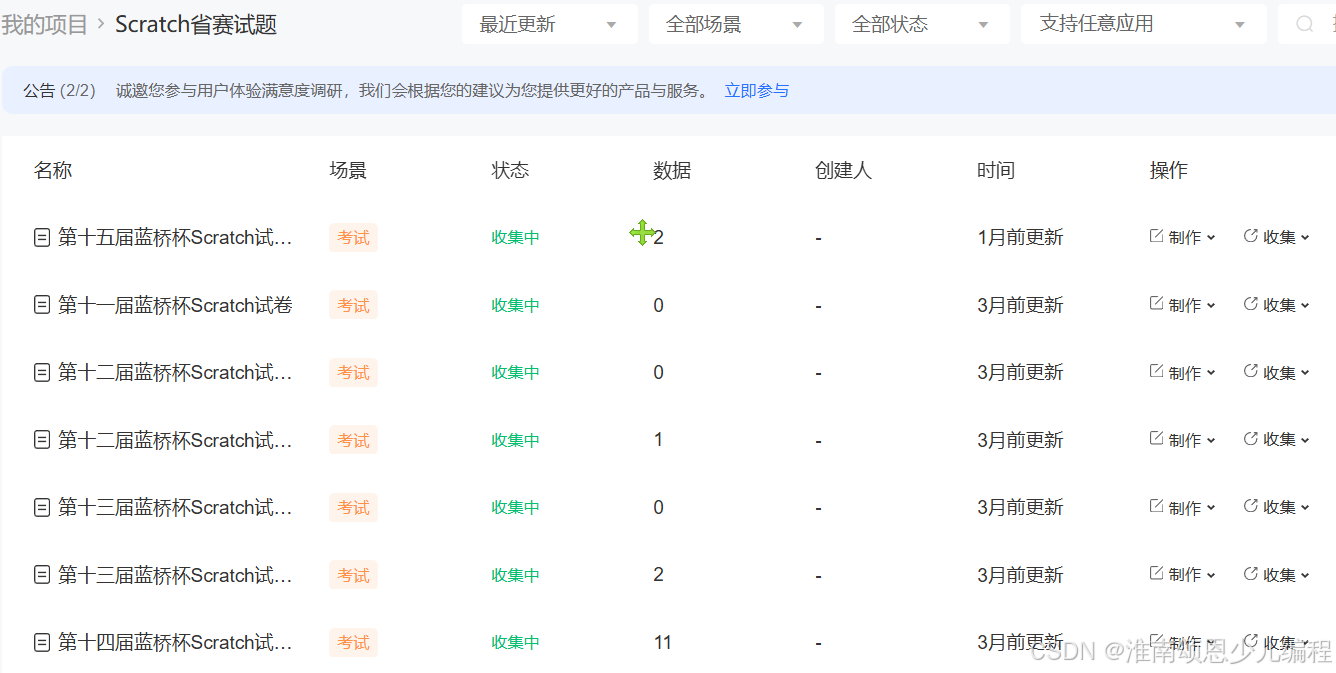Screen dimensions: 1336x673
Task: Click document icon of 第十三届 row with 2 data
Action: 42,575
